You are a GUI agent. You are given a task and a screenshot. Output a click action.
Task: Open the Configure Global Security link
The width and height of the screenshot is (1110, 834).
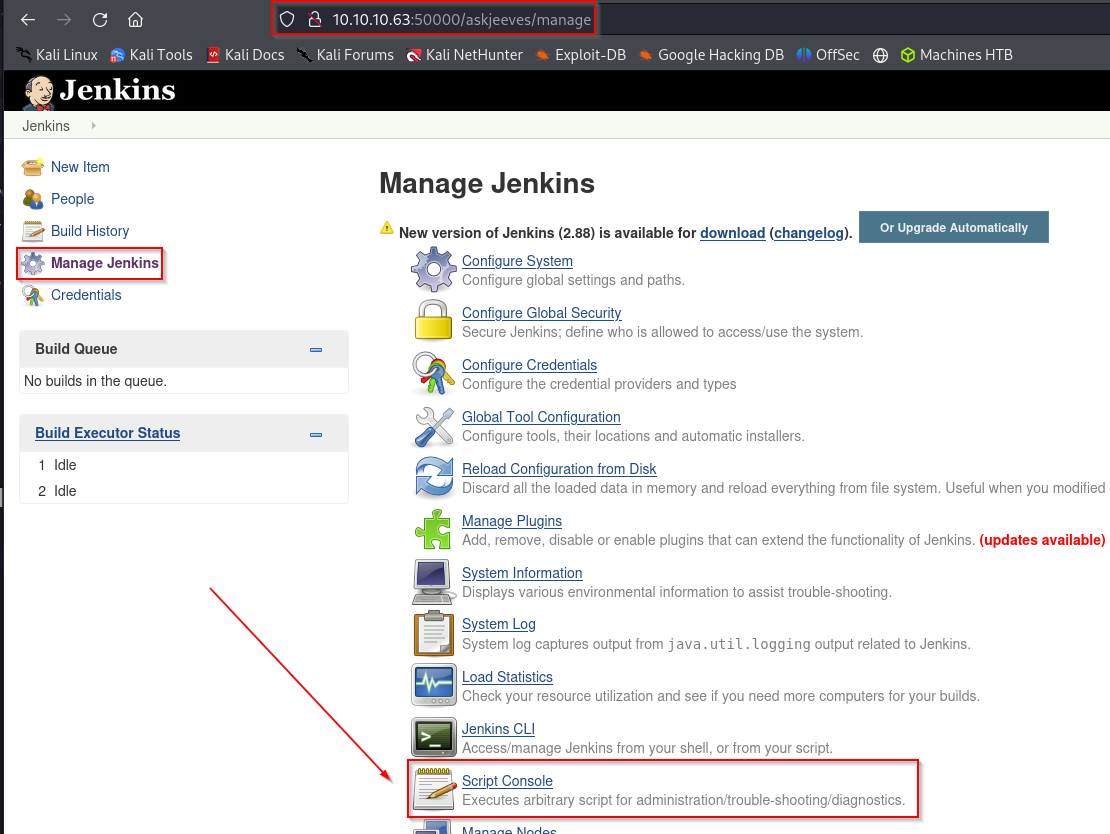[542, 313]
